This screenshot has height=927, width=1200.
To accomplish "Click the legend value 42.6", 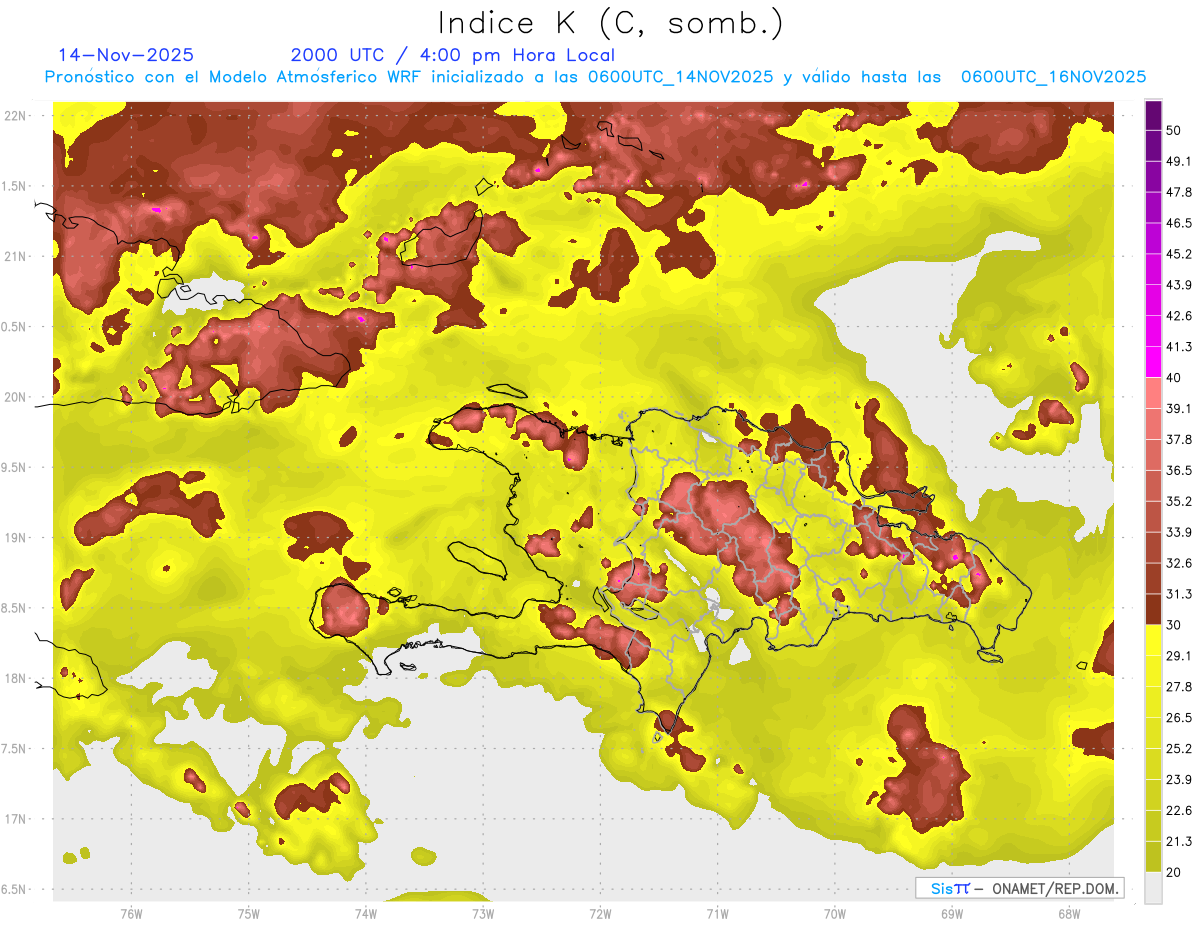I will click(1179, 316).
